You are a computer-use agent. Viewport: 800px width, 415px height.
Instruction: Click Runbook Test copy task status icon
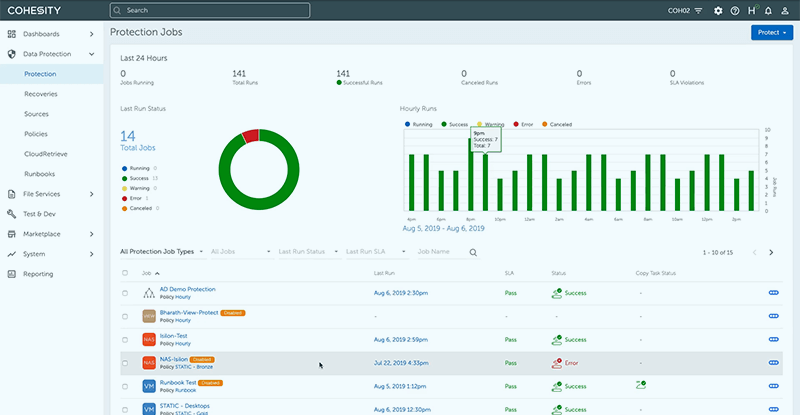tap(641, 384)
